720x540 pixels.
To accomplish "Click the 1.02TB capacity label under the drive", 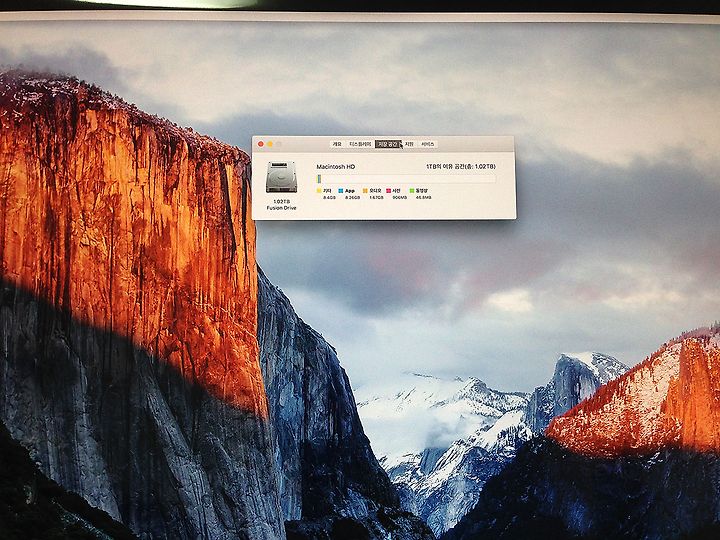I will (x=281, y=202).
